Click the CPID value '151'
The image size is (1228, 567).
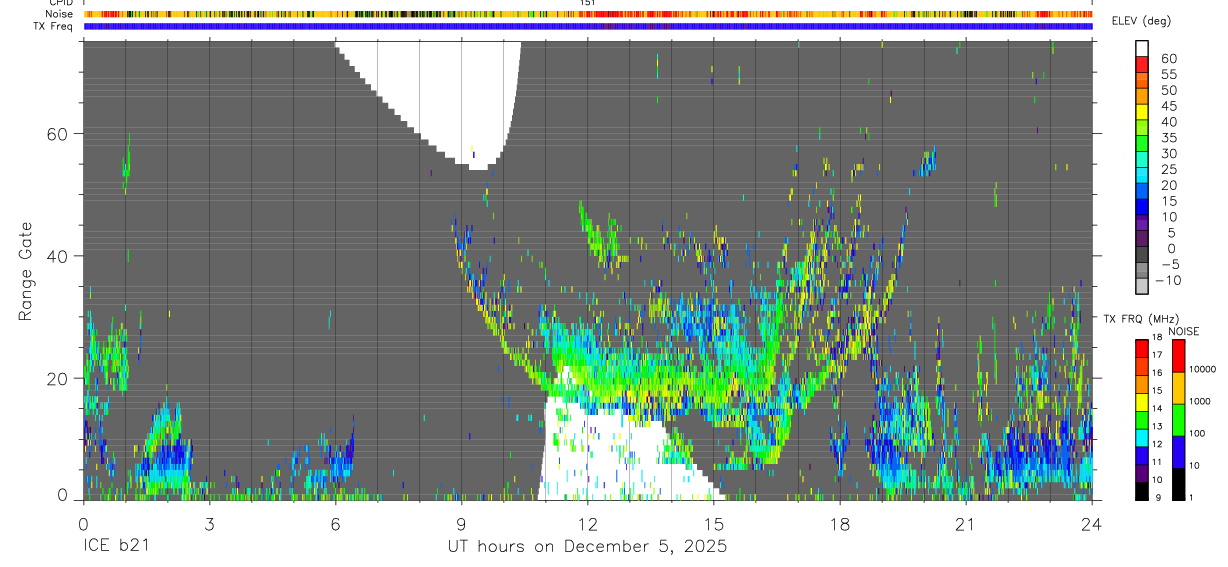click(x=589, y=3)
